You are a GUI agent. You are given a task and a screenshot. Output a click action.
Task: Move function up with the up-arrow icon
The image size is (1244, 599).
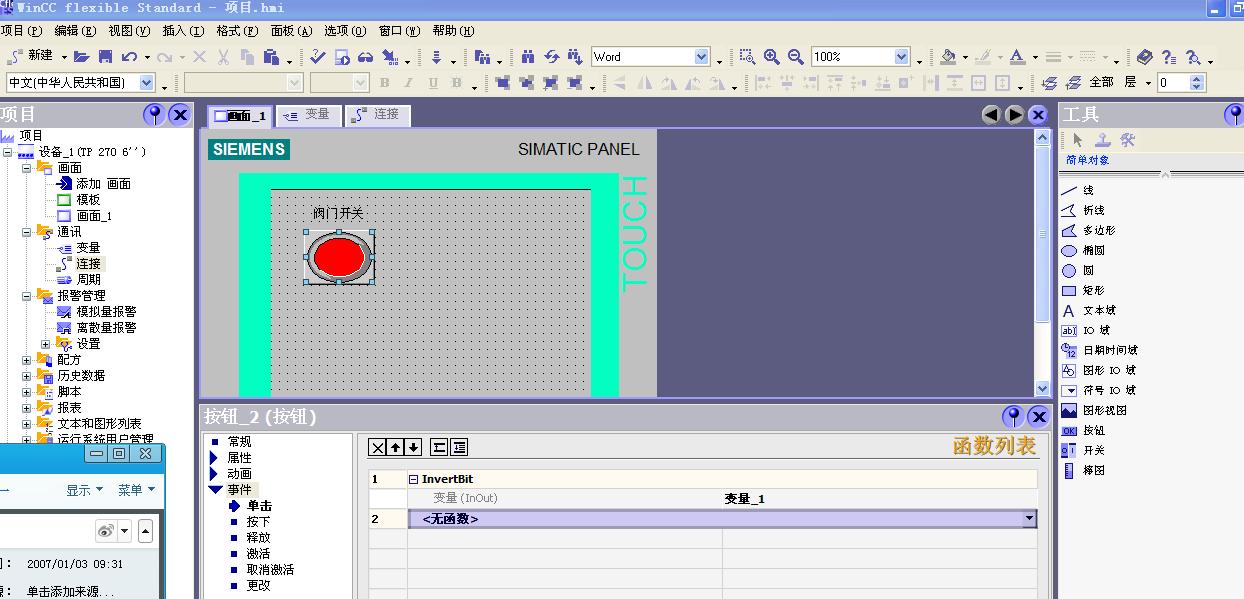395,447
